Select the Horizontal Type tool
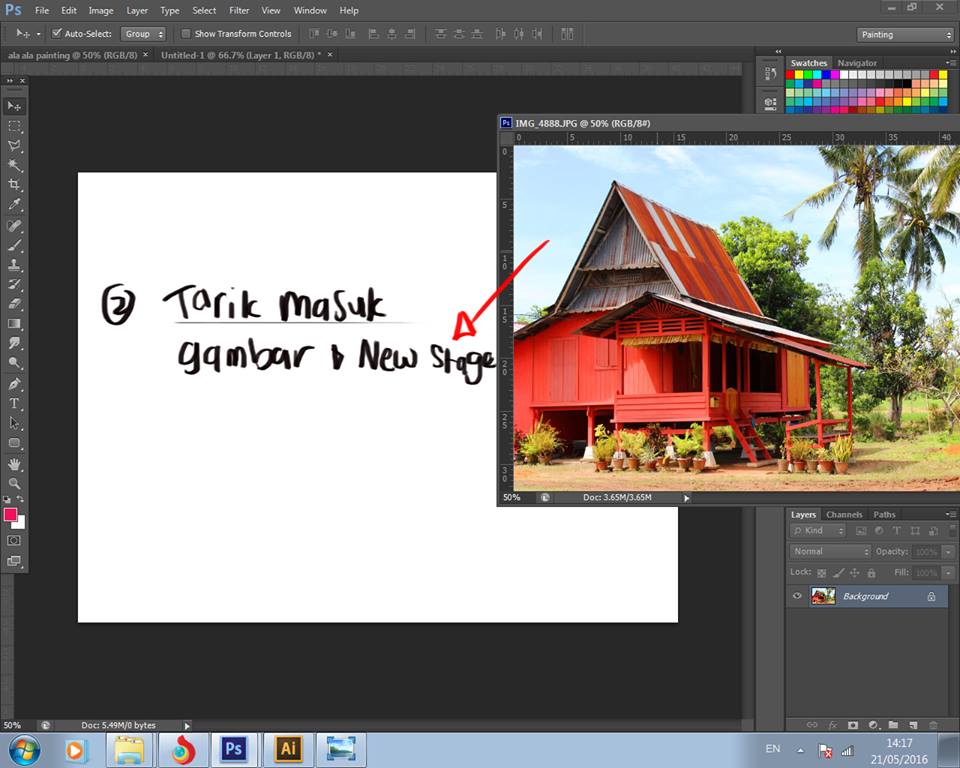This screenshot has width=960, height=768. (14, 403)
